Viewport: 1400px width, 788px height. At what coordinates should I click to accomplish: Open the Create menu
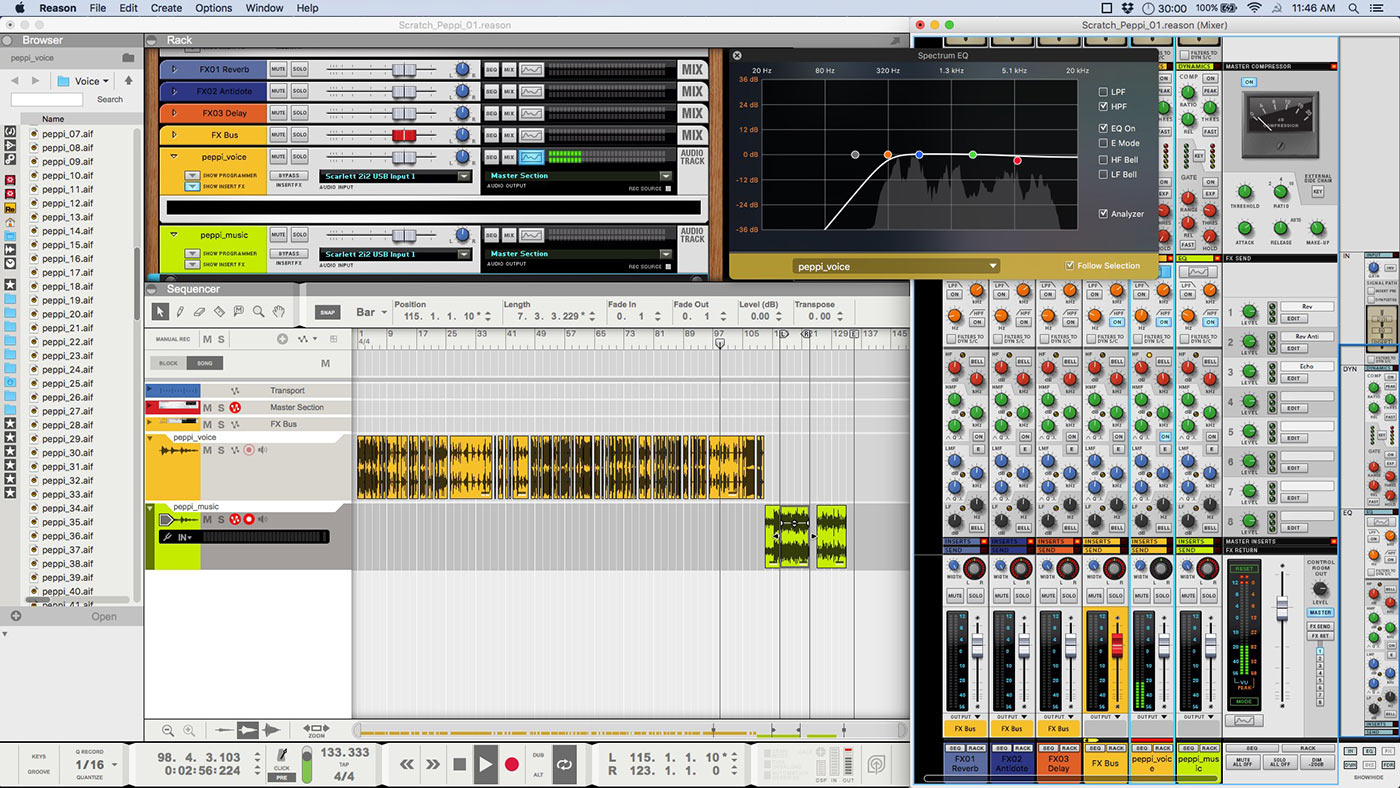coord(166,8)
